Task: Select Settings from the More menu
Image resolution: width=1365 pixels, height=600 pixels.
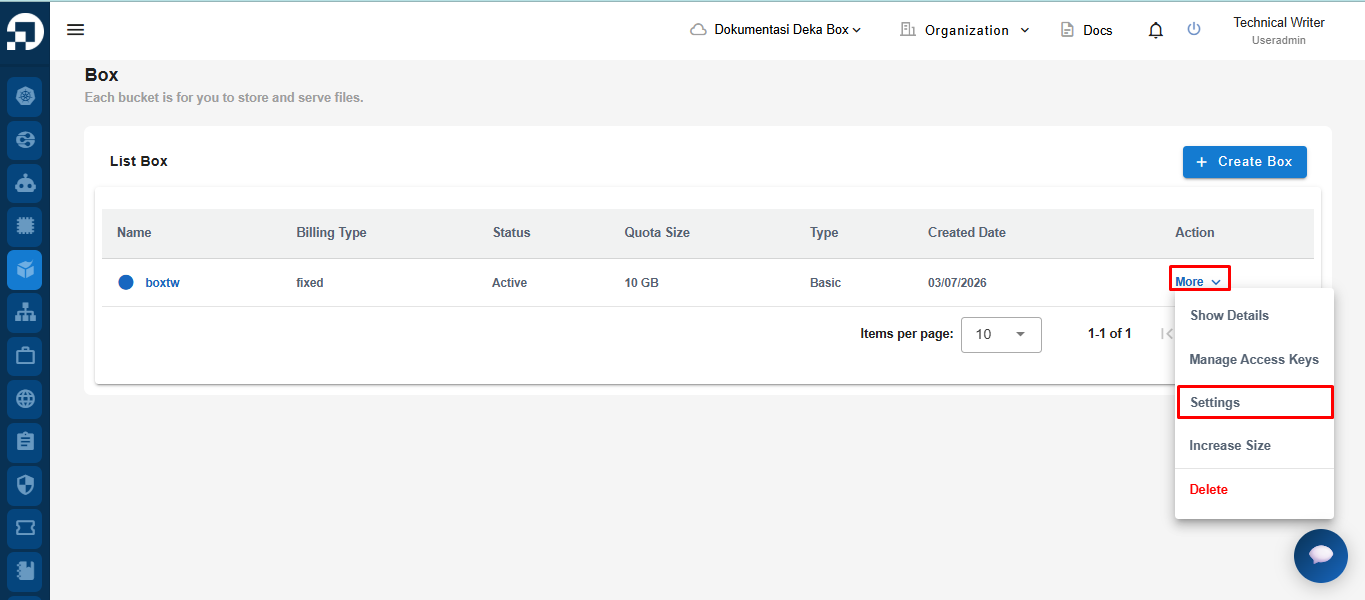Action: pos(1254,402)
